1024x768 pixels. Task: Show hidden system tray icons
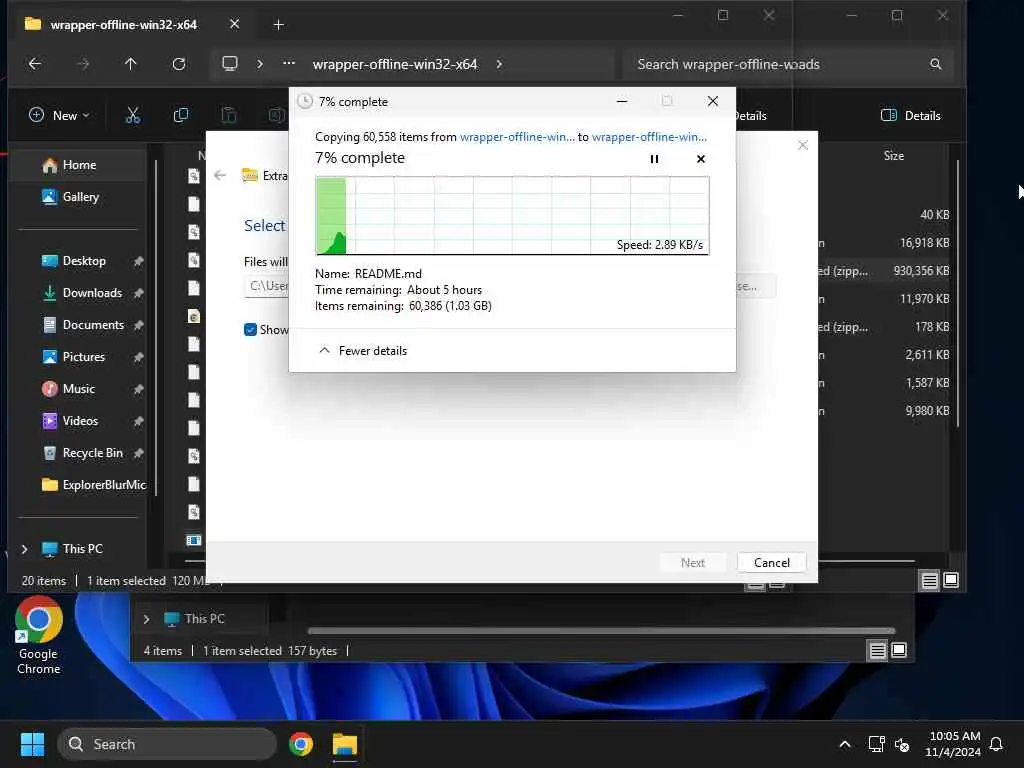(844, 744)
